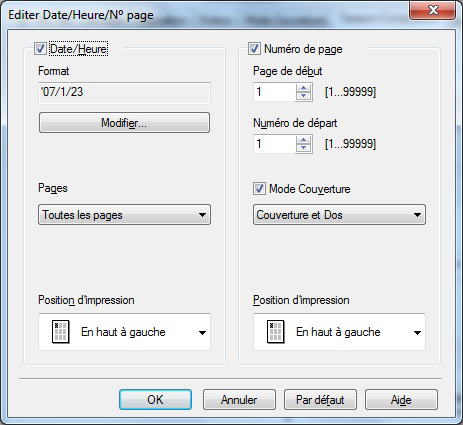Image resolution: width=463 pixels, height=425 pixels.
Task: Uncheck the Numéro de page checkbox
Action: 254,49
